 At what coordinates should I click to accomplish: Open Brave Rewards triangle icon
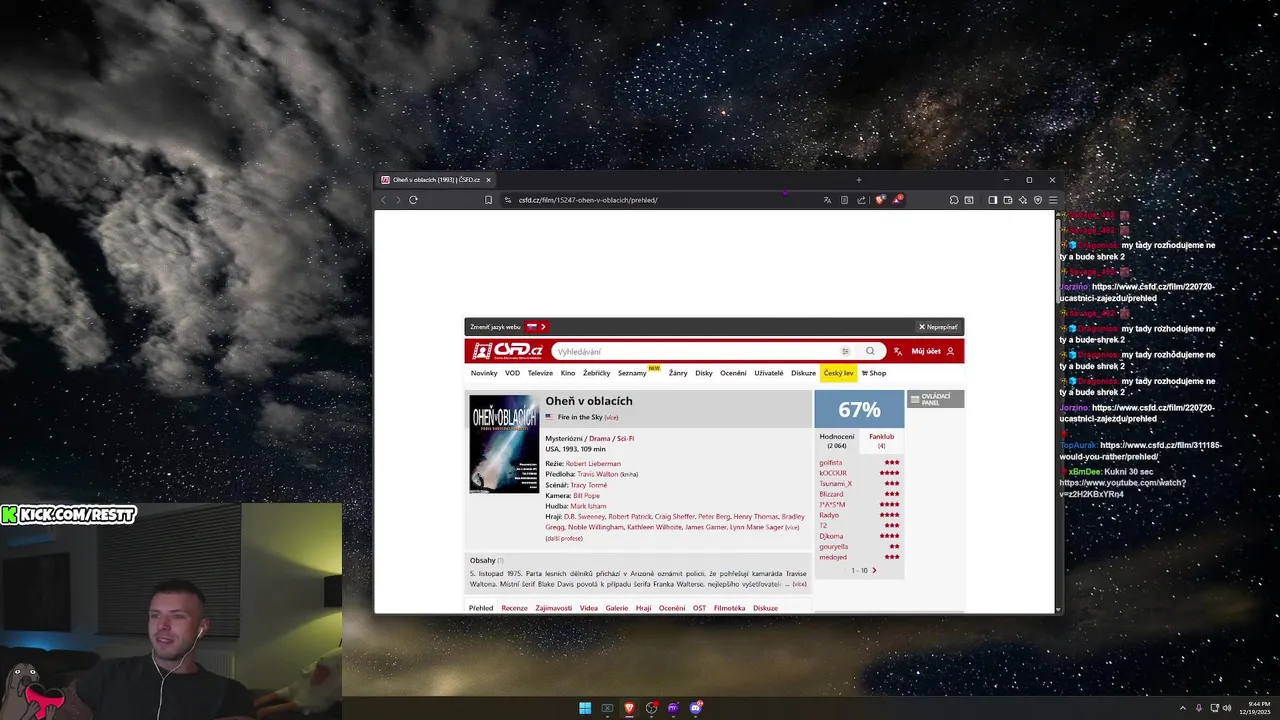pos(897,200)
